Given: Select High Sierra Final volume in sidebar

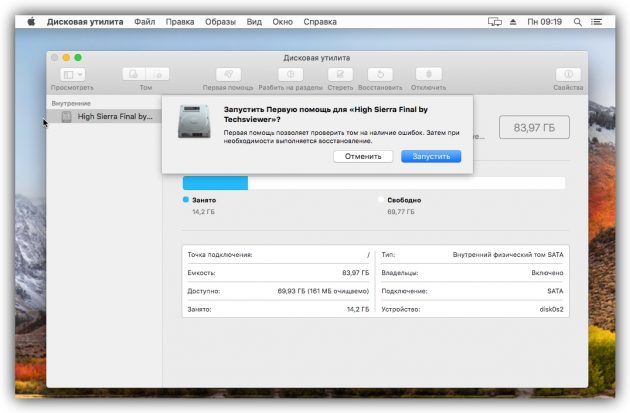Looking at the screenshot, I should (114, 116).
